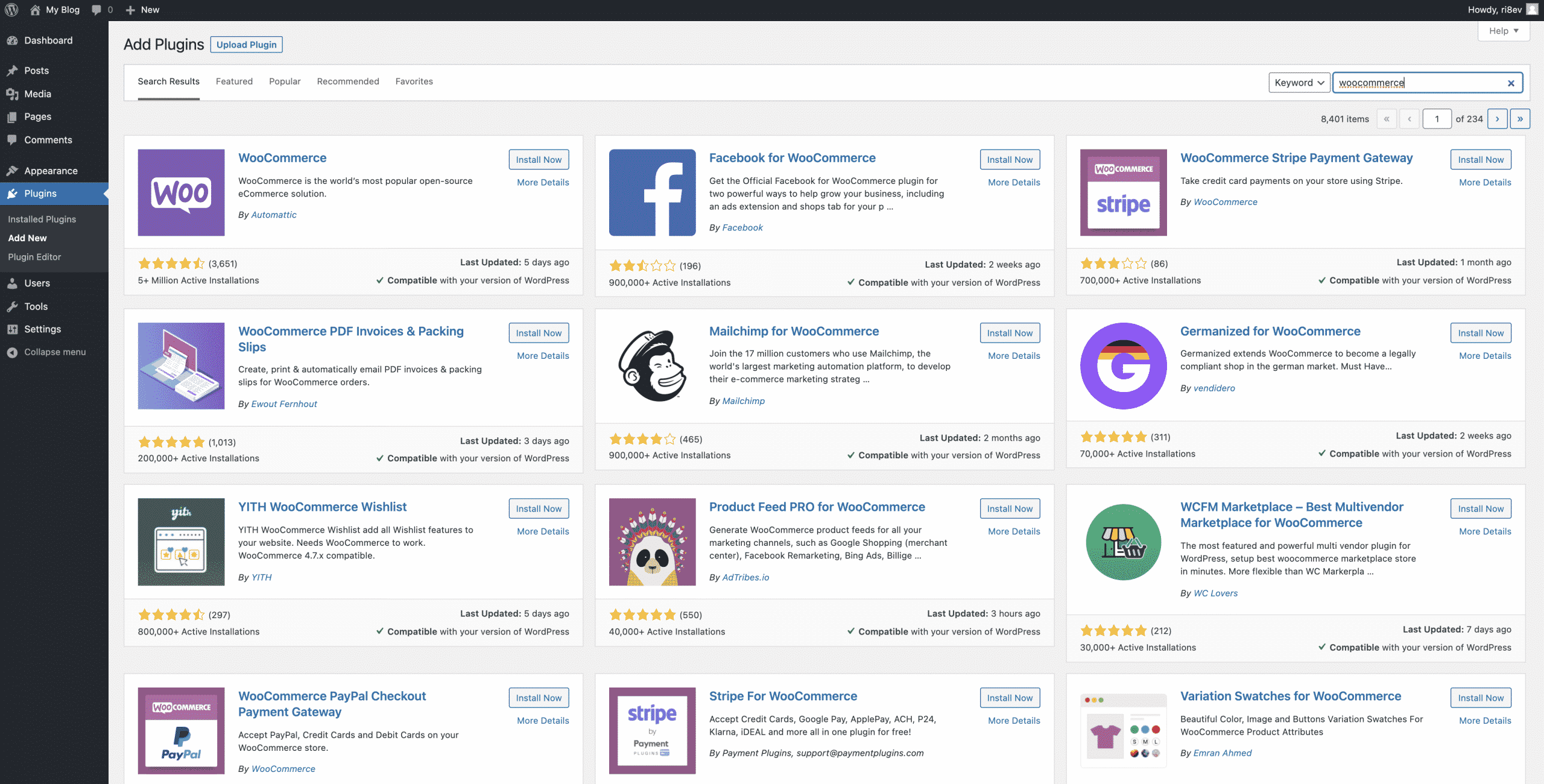Switch to the Favorites tab
This screenshot has height=784, width=1544.
(x=414, y=81)
